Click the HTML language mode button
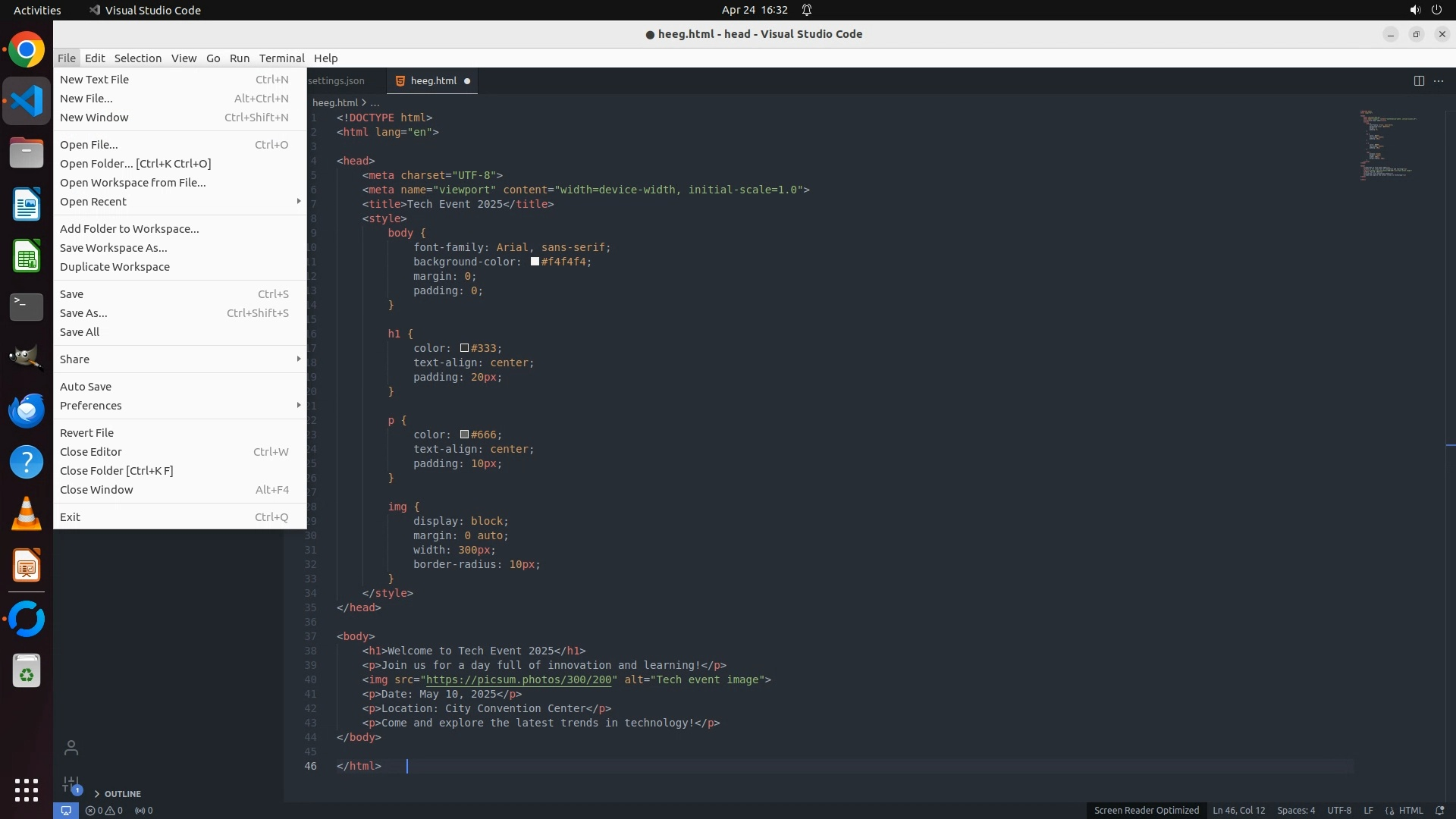The image size is (1456, 819). point(1410,810)
